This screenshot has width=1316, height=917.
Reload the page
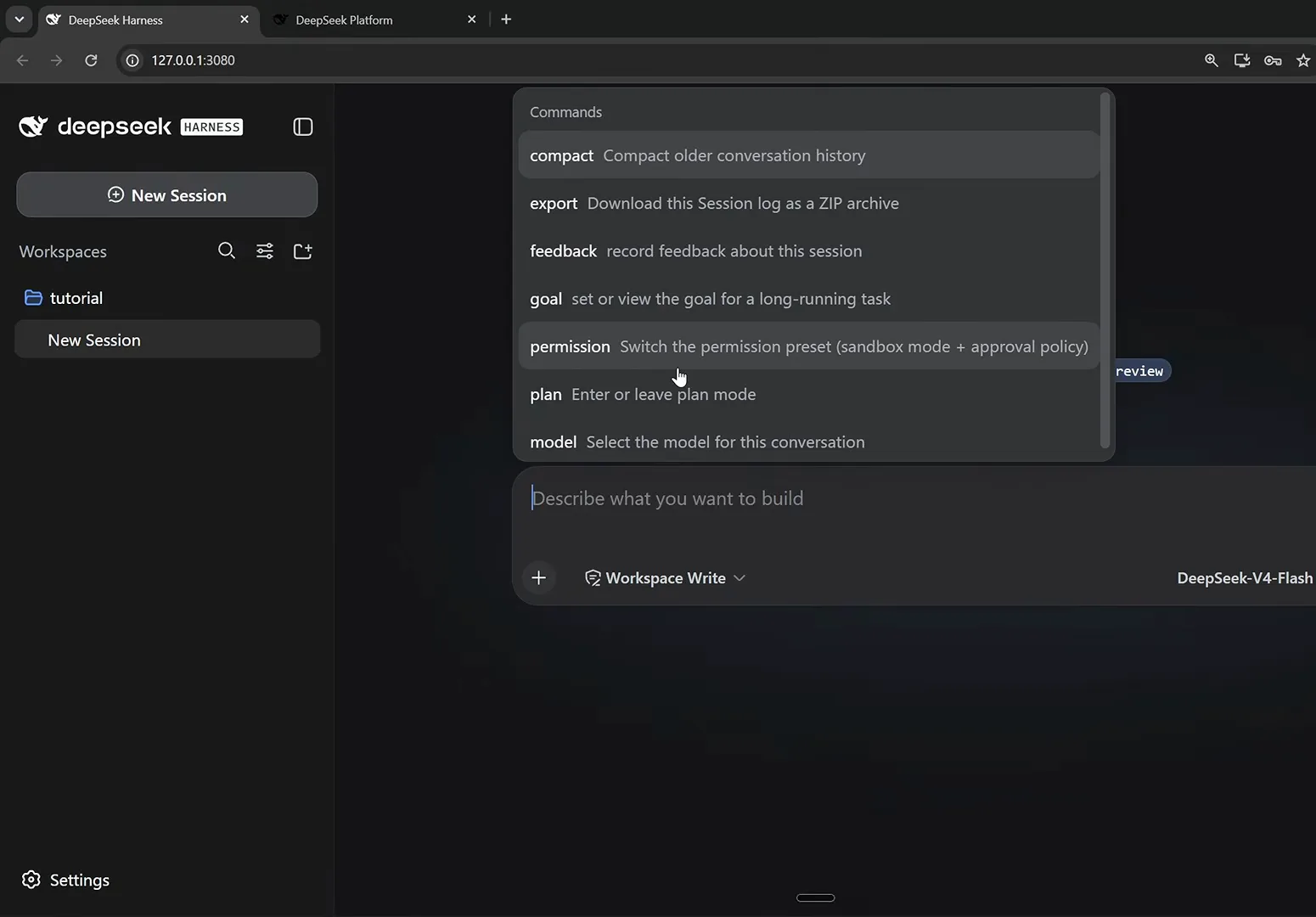(91, 60)
